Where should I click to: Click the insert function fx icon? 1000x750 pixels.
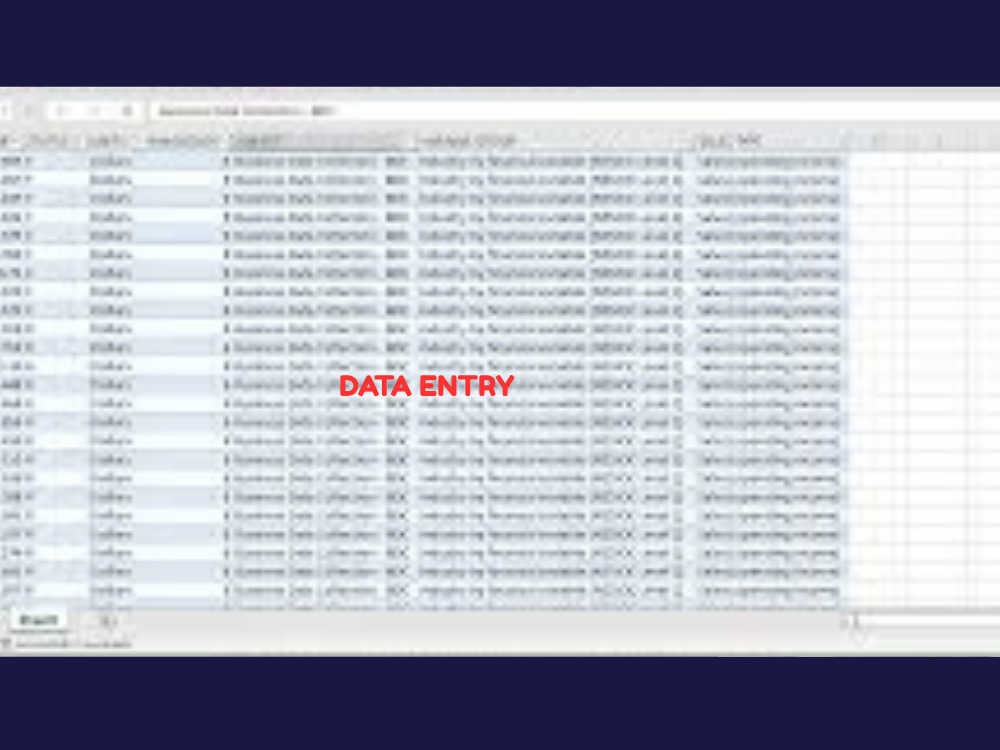click(x=127, y=111)
